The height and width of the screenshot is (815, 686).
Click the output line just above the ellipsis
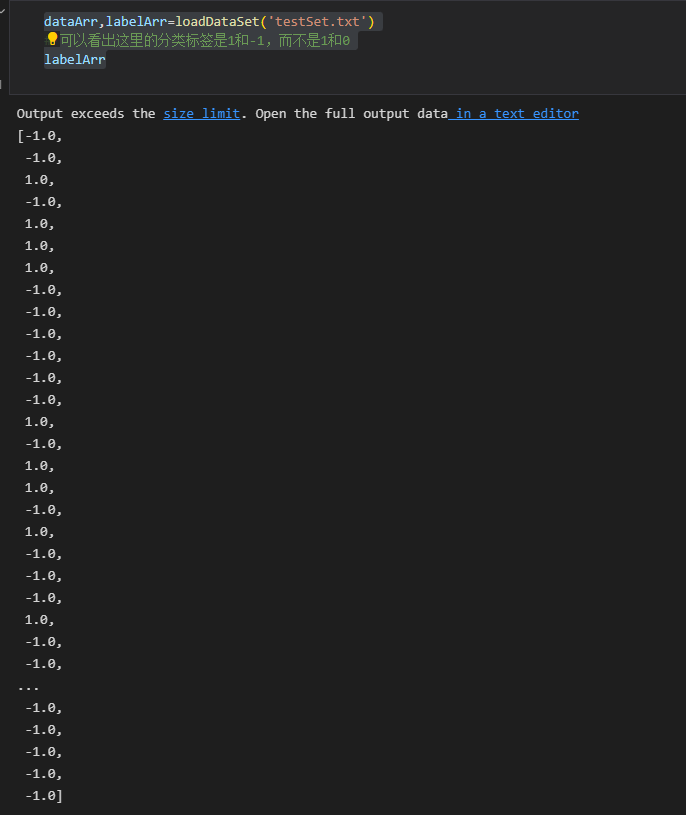pyautogui.click(x=44, y=664)
